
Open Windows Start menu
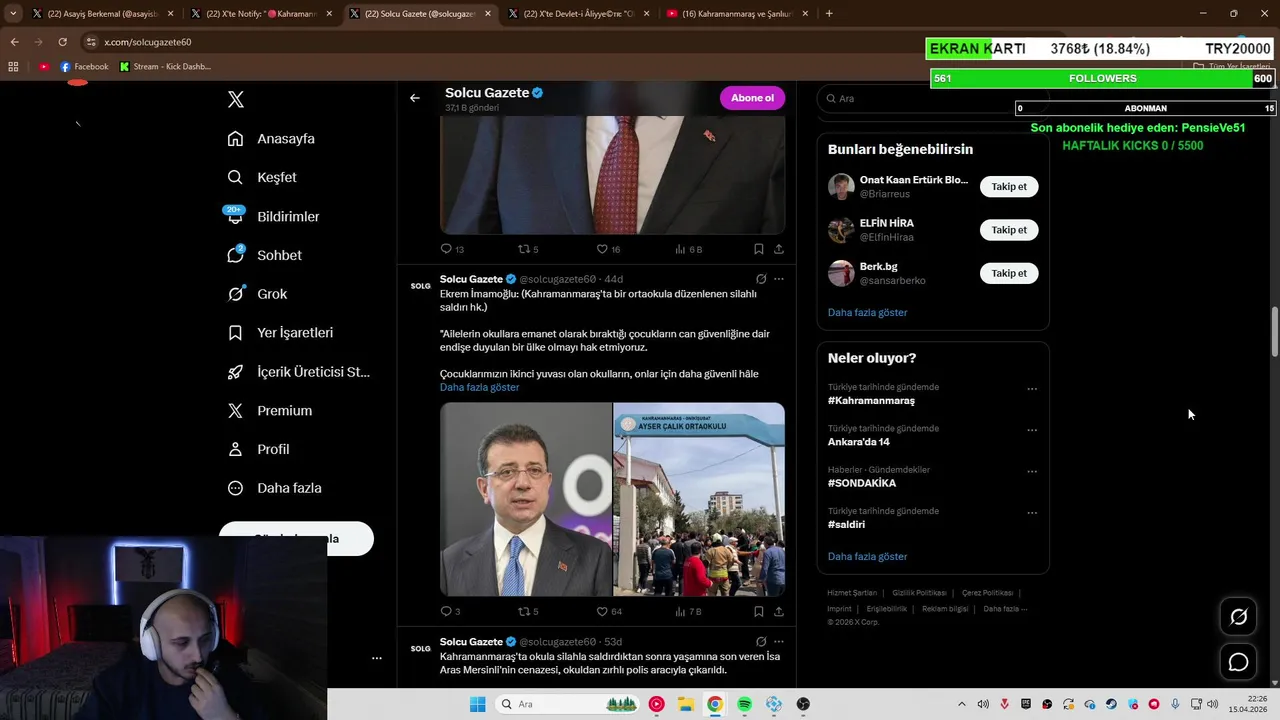(x=477, y=704)
